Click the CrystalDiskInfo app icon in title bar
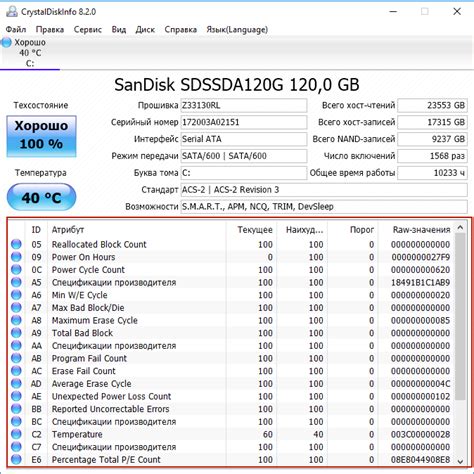The width and height of the screenshot is (474, 474). point(11,11)
